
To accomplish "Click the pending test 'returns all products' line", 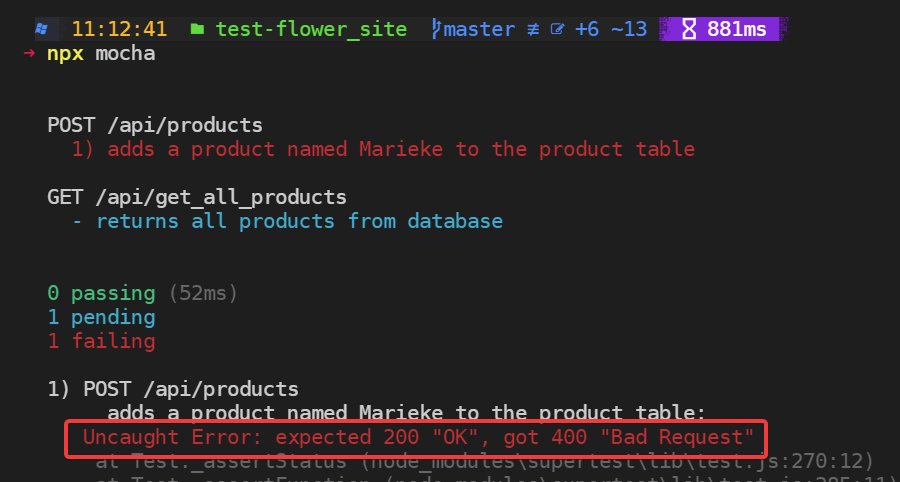I will coord(288,221).
